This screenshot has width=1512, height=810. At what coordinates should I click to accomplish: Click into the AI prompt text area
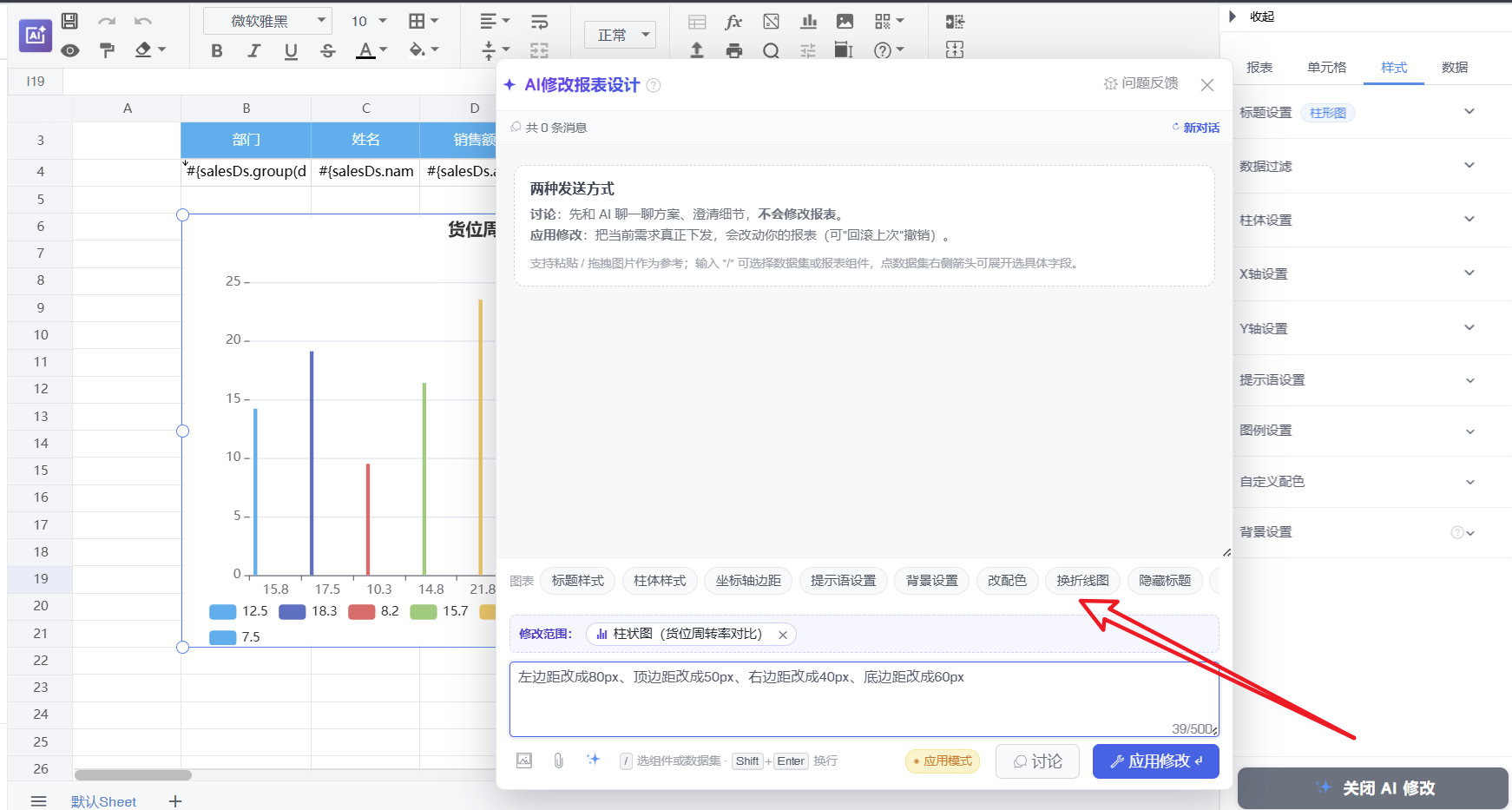pos(864,699)
